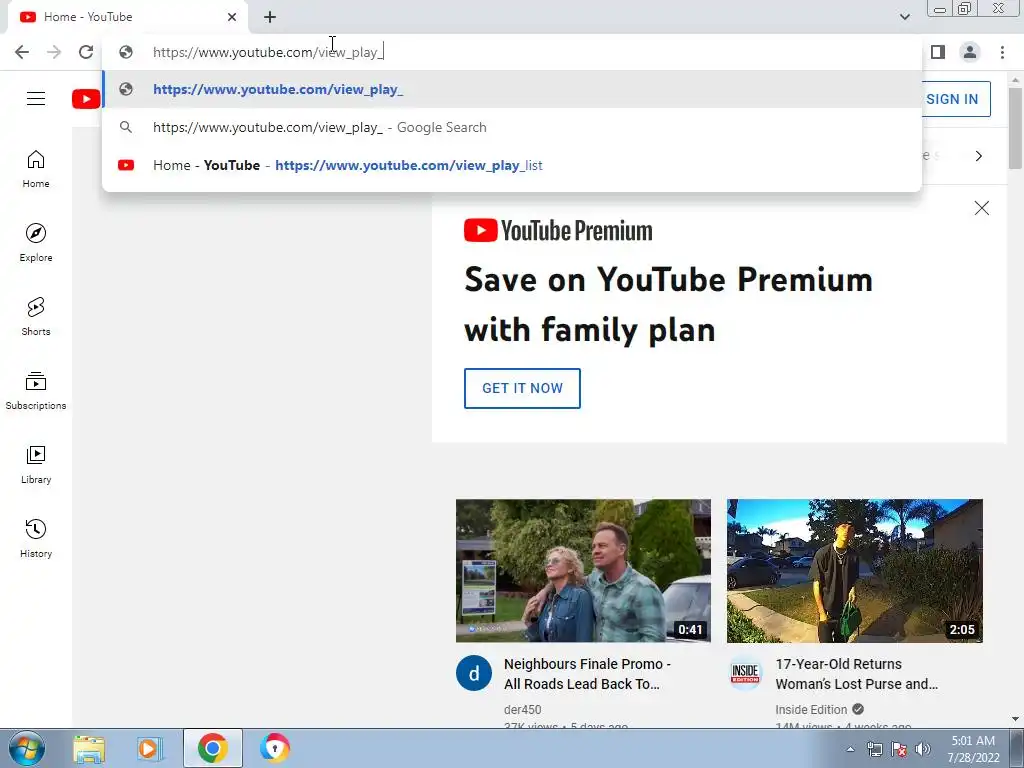Click the YouTube logo icon
Screen dimensions: 1024x768
pos(86,99)
